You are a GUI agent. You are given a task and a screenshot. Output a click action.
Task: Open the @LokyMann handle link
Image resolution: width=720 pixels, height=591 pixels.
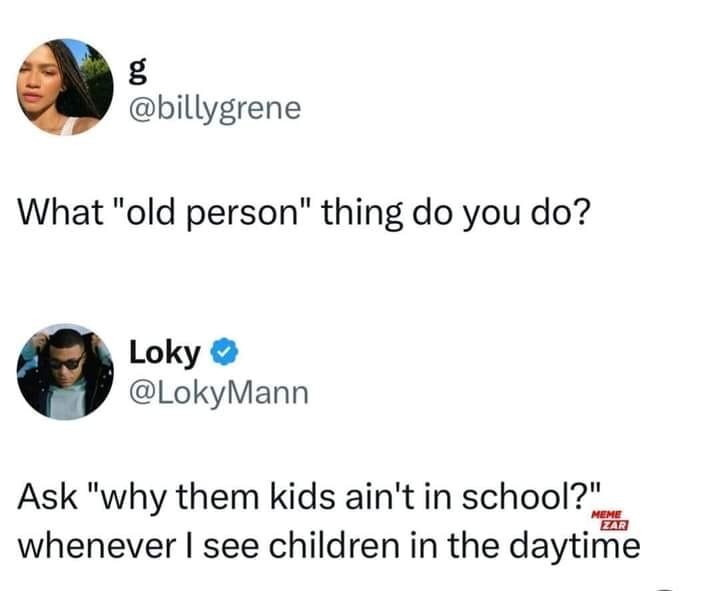point(219,392)
